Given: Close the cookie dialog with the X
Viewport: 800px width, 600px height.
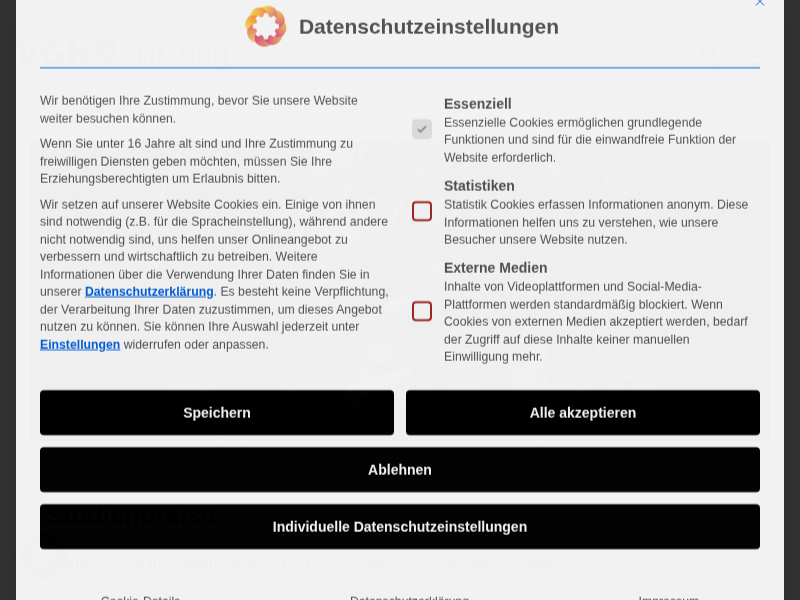Looking at the screenshot, I should click(x=760, y=3).
